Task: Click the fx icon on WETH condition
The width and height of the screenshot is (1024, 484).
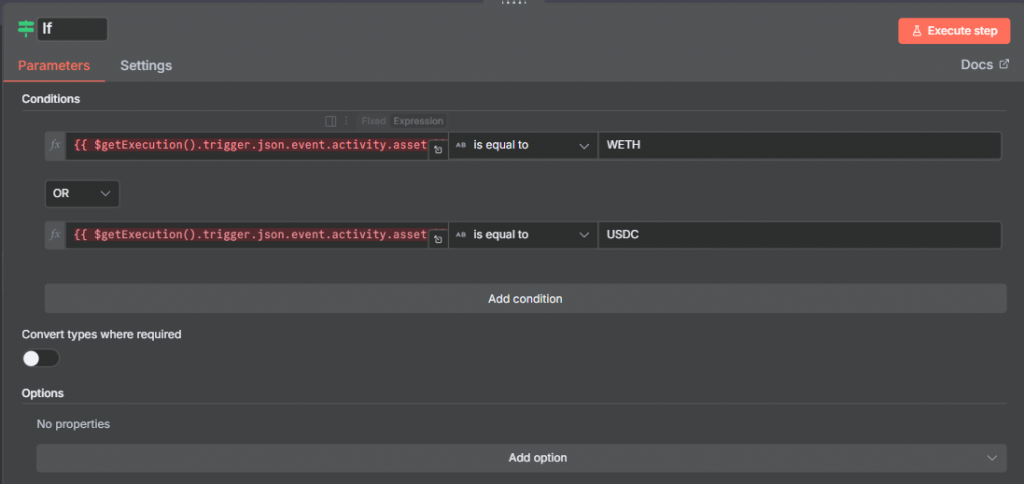Action: (55, 146)
